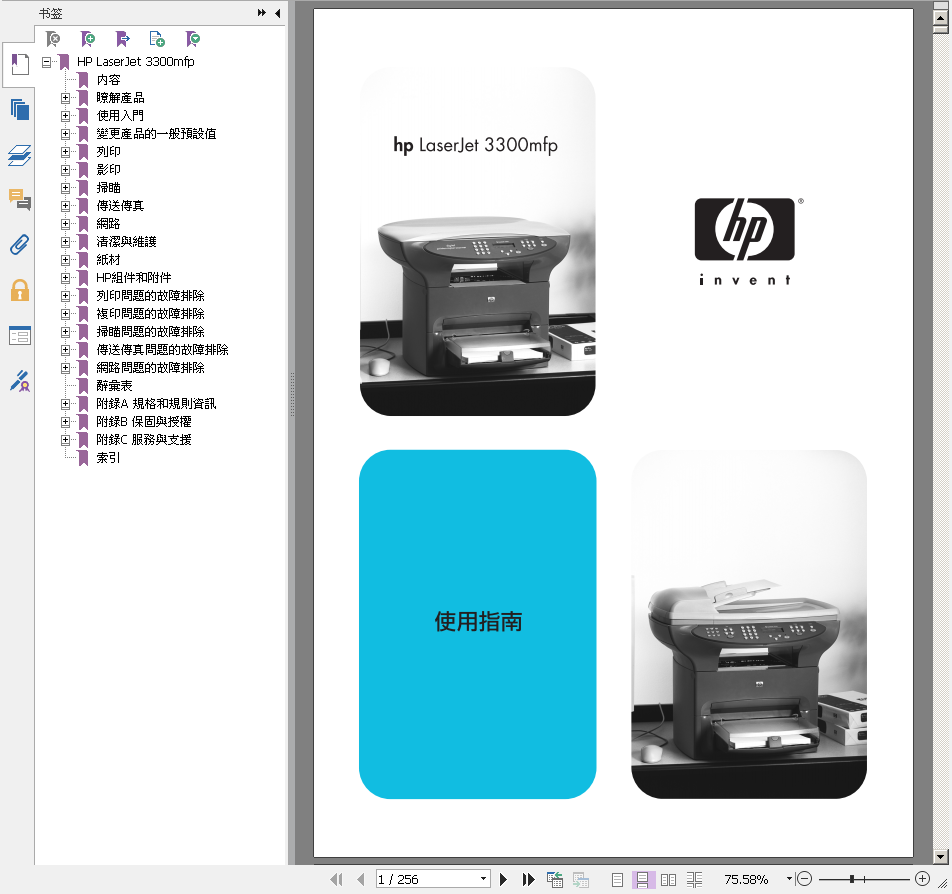Zoom in with the plus button
Screen dimensions: 952x894
tap(922, 879)
